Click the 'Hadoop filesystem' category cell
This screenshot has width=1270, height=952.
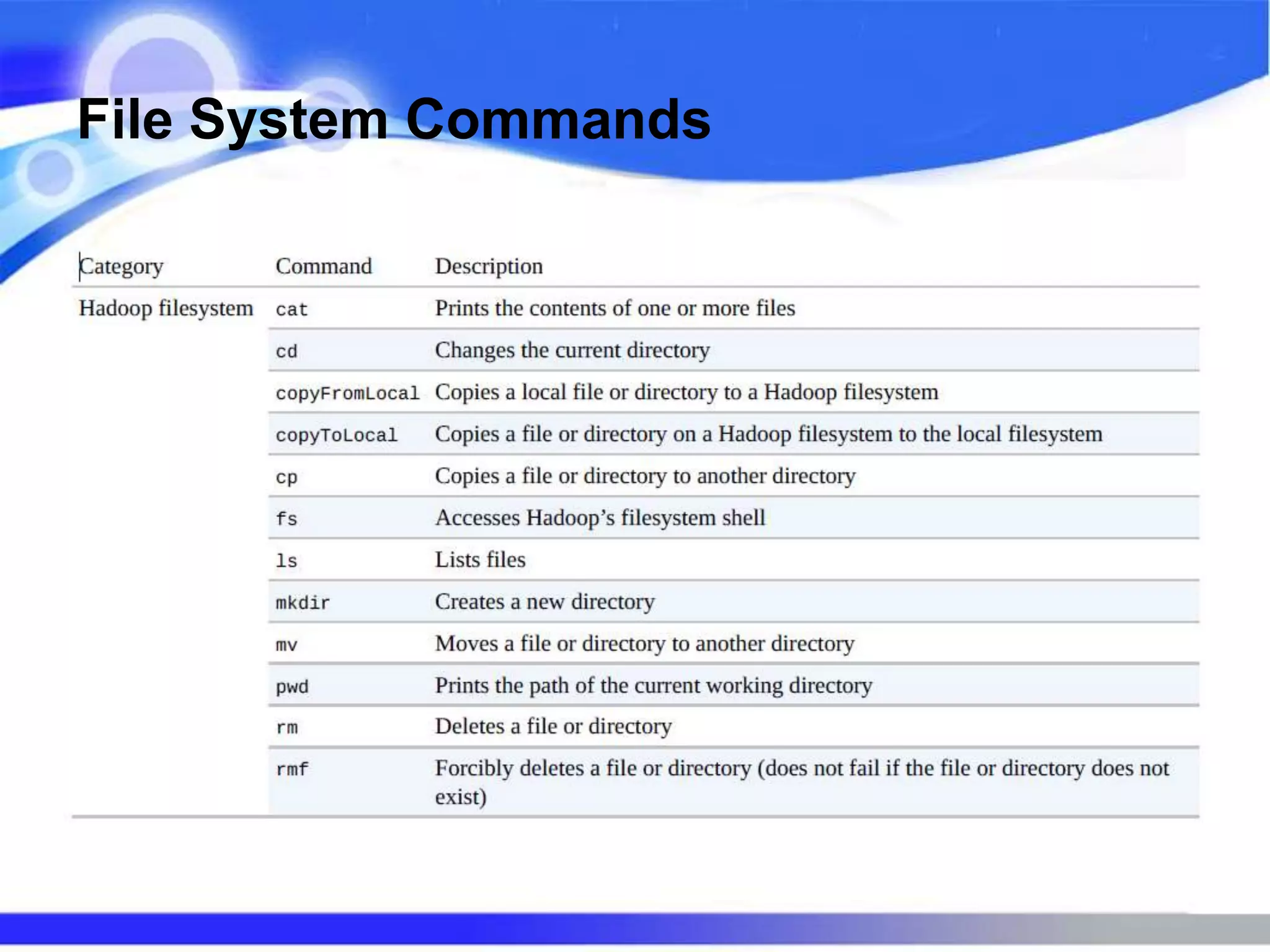pyautogui.click(x=166, y=309)
